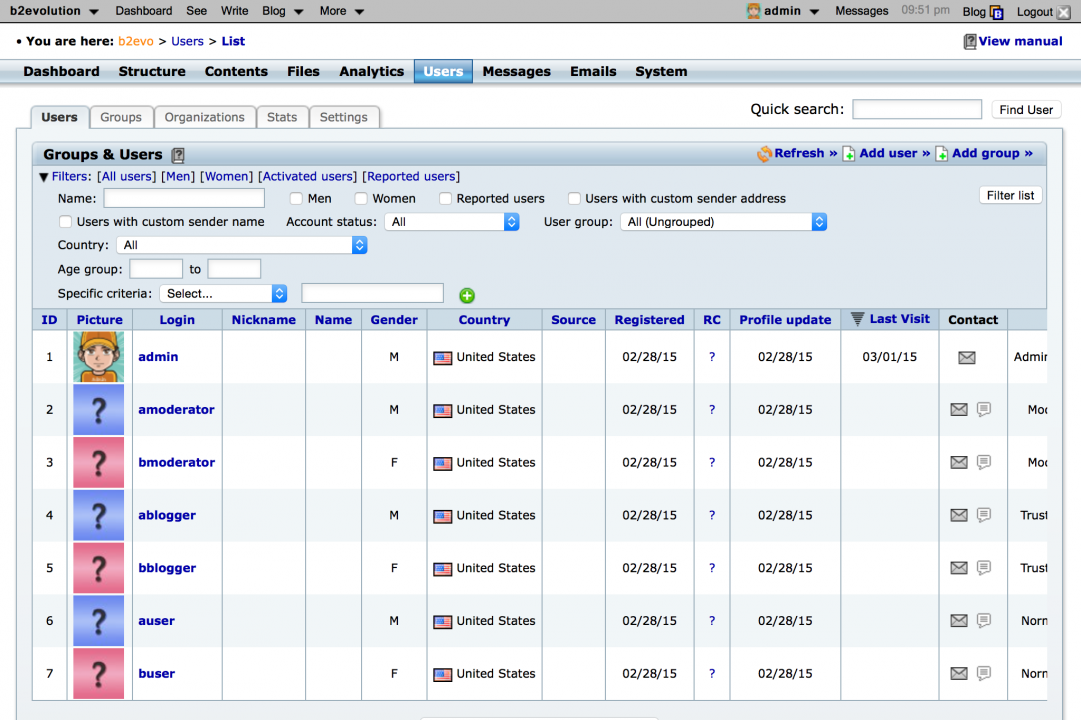The width and height of the screenshot is (1081, 720).
Task: Check the Reported users checkbox
Action: (x=445, y=199)
